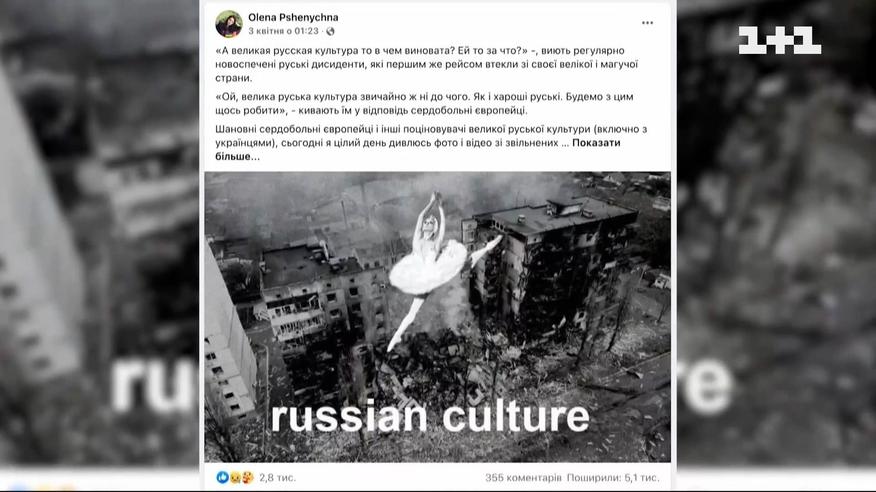Open the 2,8 тис. reactions list
Image resolution: width=876 pixels, height=492 pixels.
(277, 477)
